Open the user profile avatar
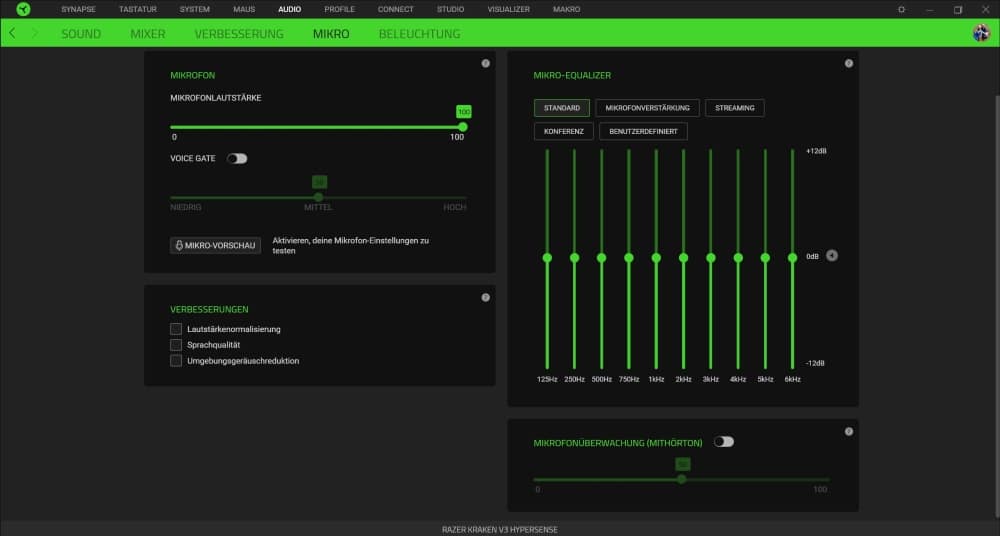Image resolution: width=1000 pixels, height=536 pixels. [x=981, y=33]
